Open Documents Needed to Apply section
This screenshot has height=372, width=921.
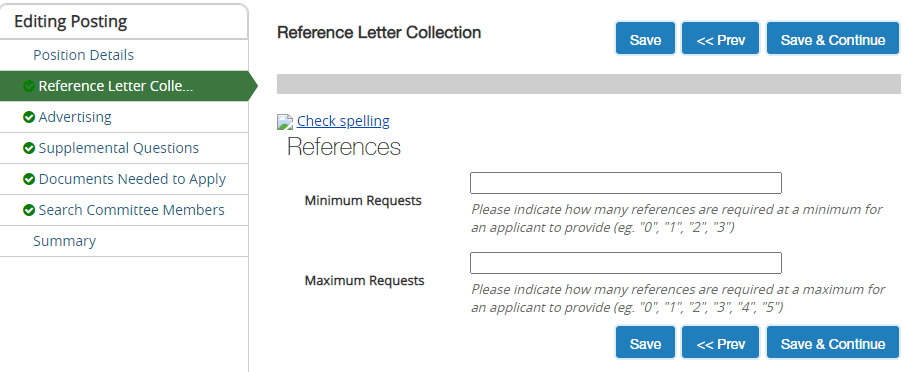[132, 179]
